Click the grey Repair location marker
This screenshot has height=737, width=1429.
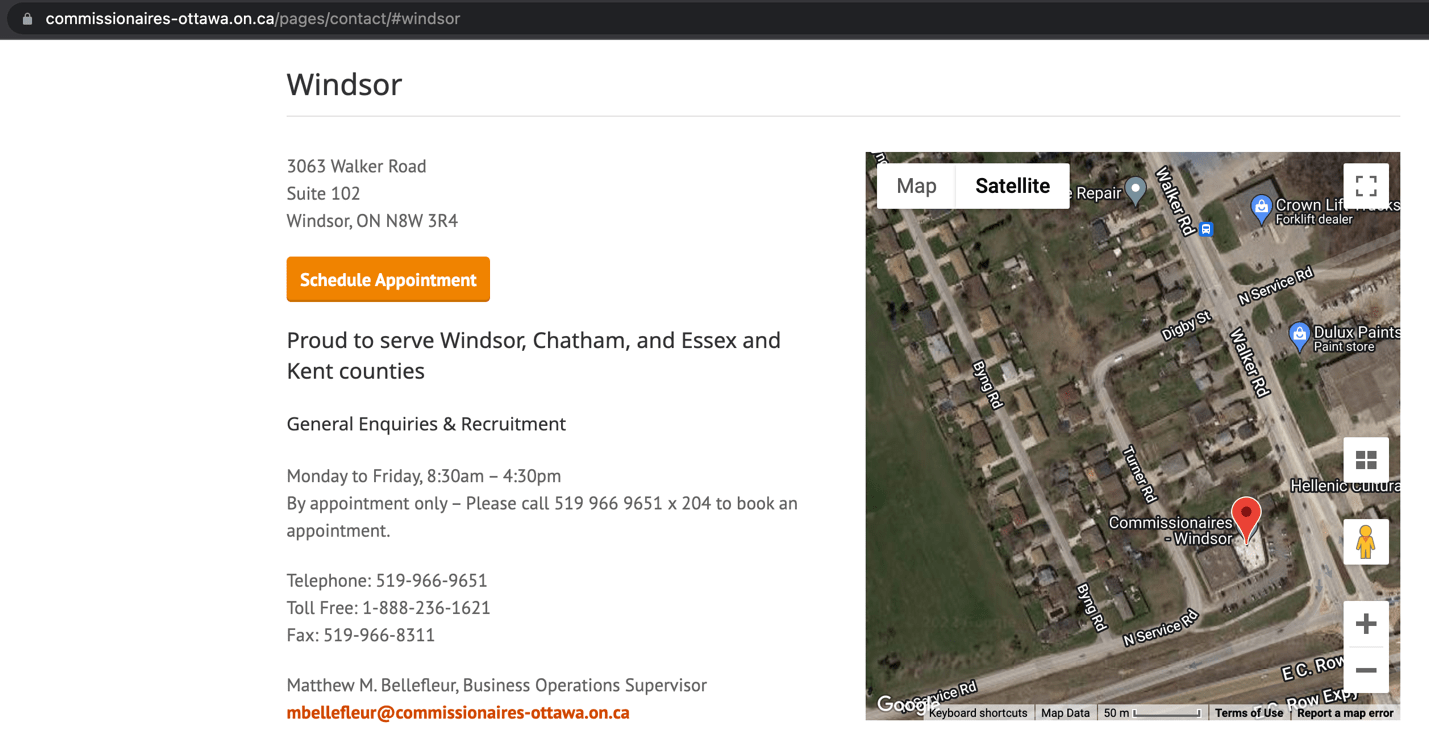click(x=1135, y=190)
